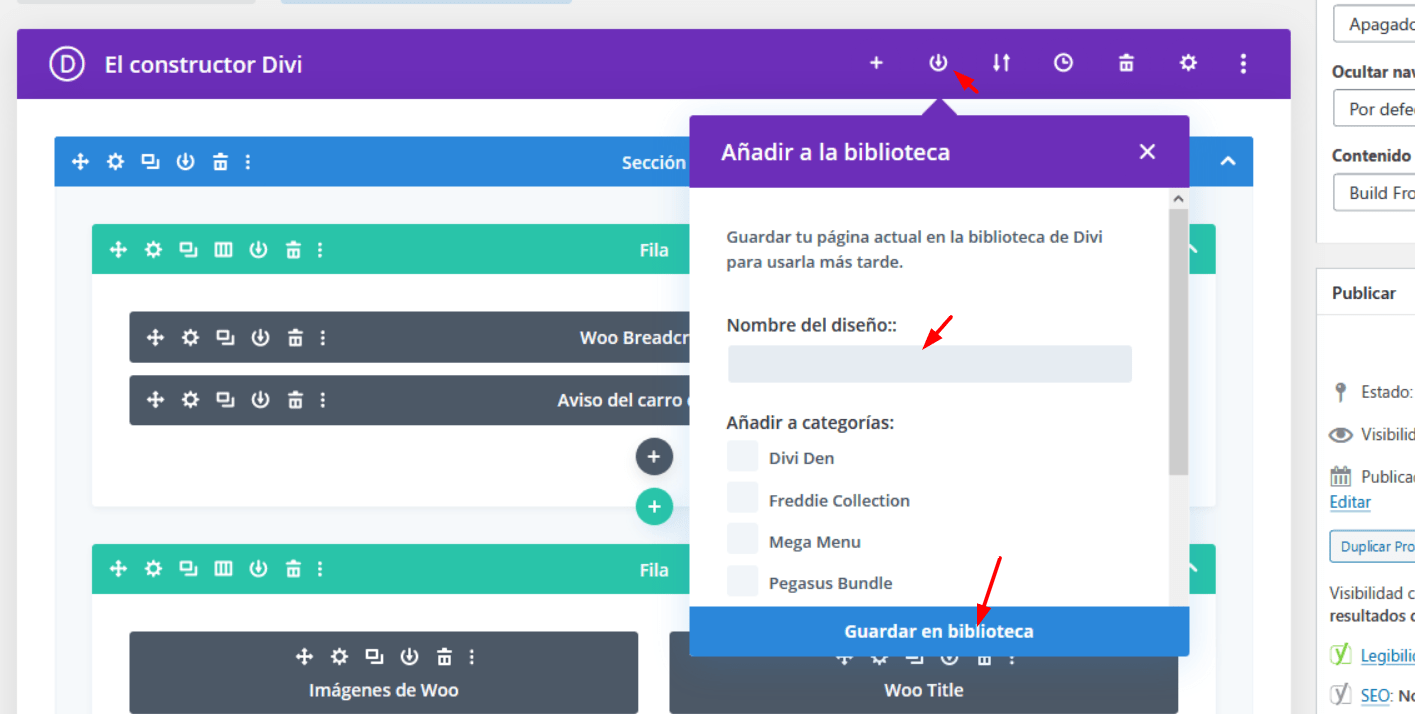The image size is (1415, 714).
Task: Open the Legibilidad Yoast link
Action: click(x=1388, y=655)
